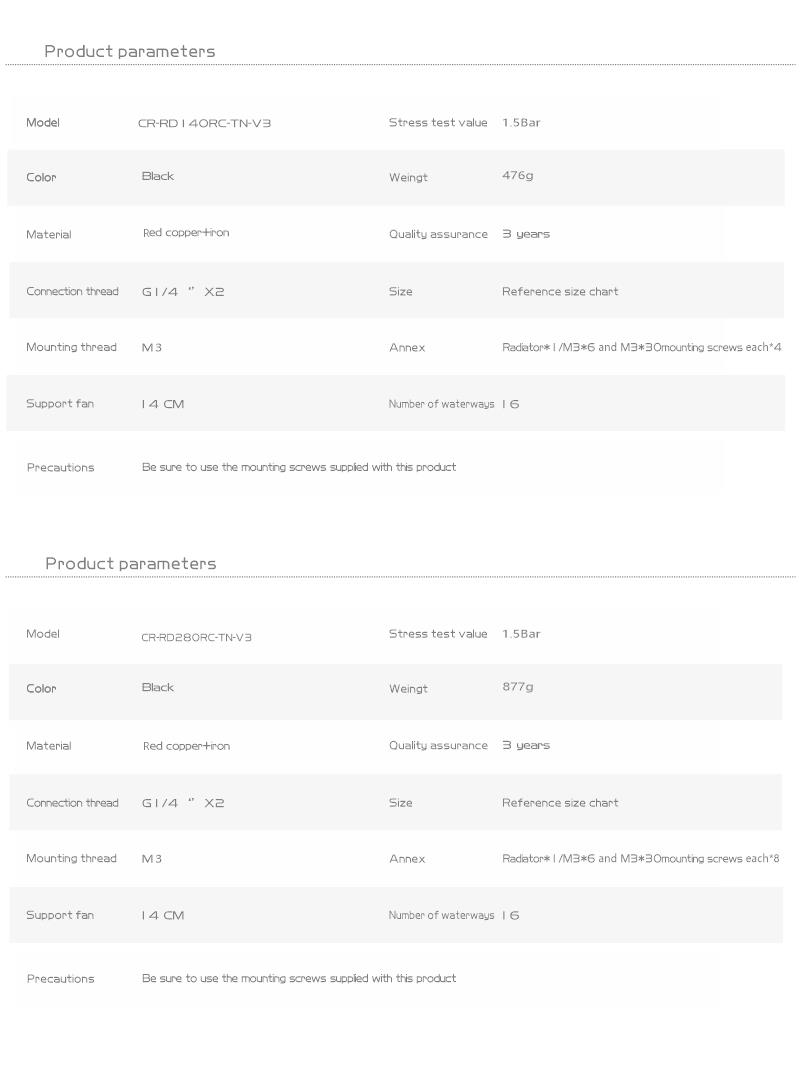Click the CR-RD280RC-TN-V3 model number
This screenshot has height=1066, width=807.
tap(196, 637)
